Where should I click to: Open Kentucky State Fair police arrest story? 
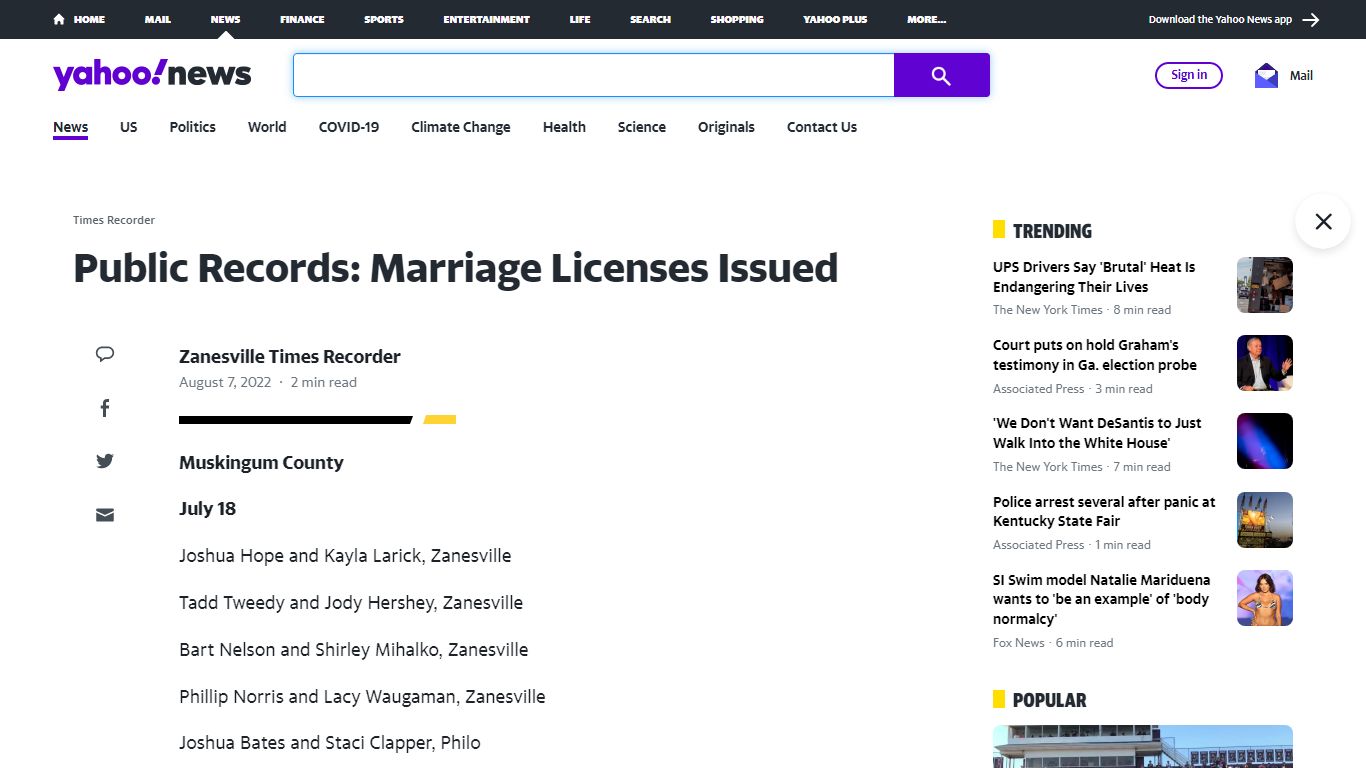(x=1104, y=511)
